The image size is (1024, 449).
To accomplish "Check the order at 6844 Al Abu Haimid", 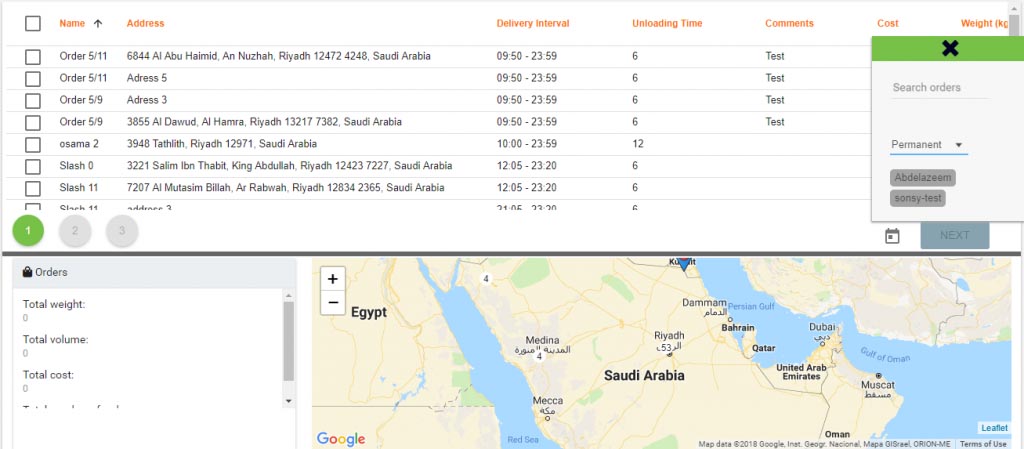I will point(33,57).
